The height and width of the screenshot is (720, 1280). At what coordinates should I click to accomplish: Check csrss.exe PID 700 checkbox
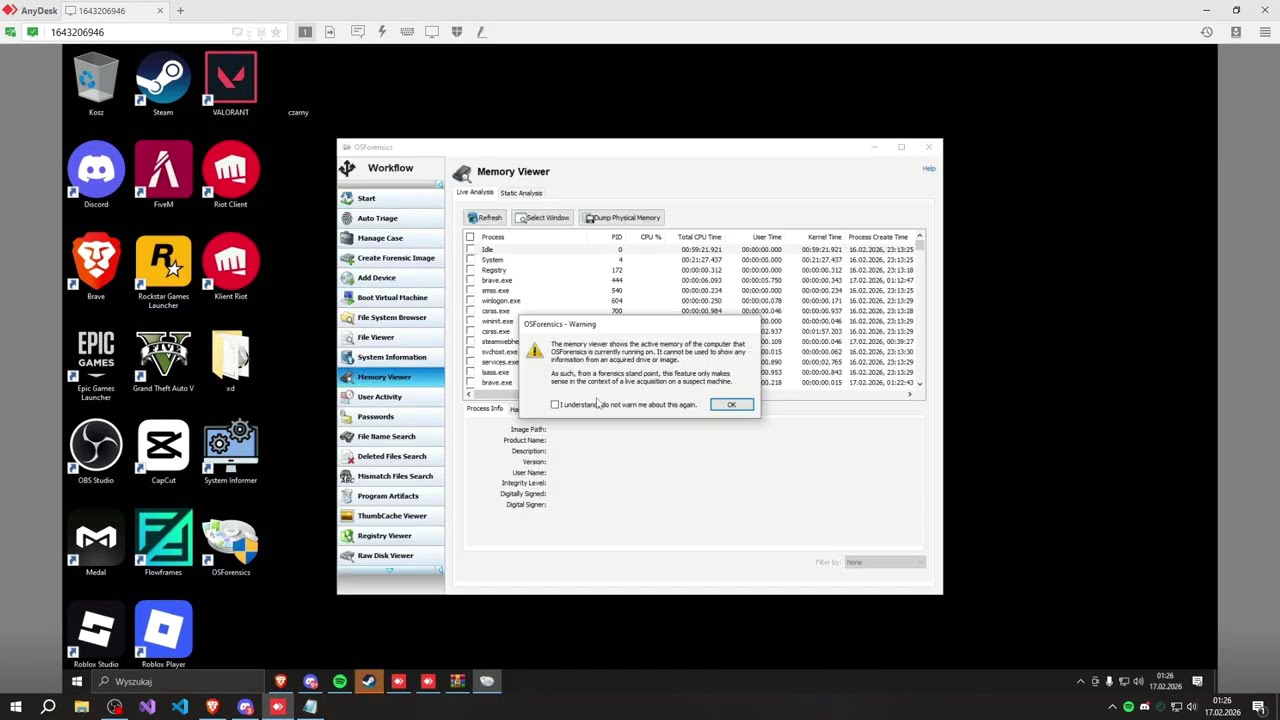point(470,311)
